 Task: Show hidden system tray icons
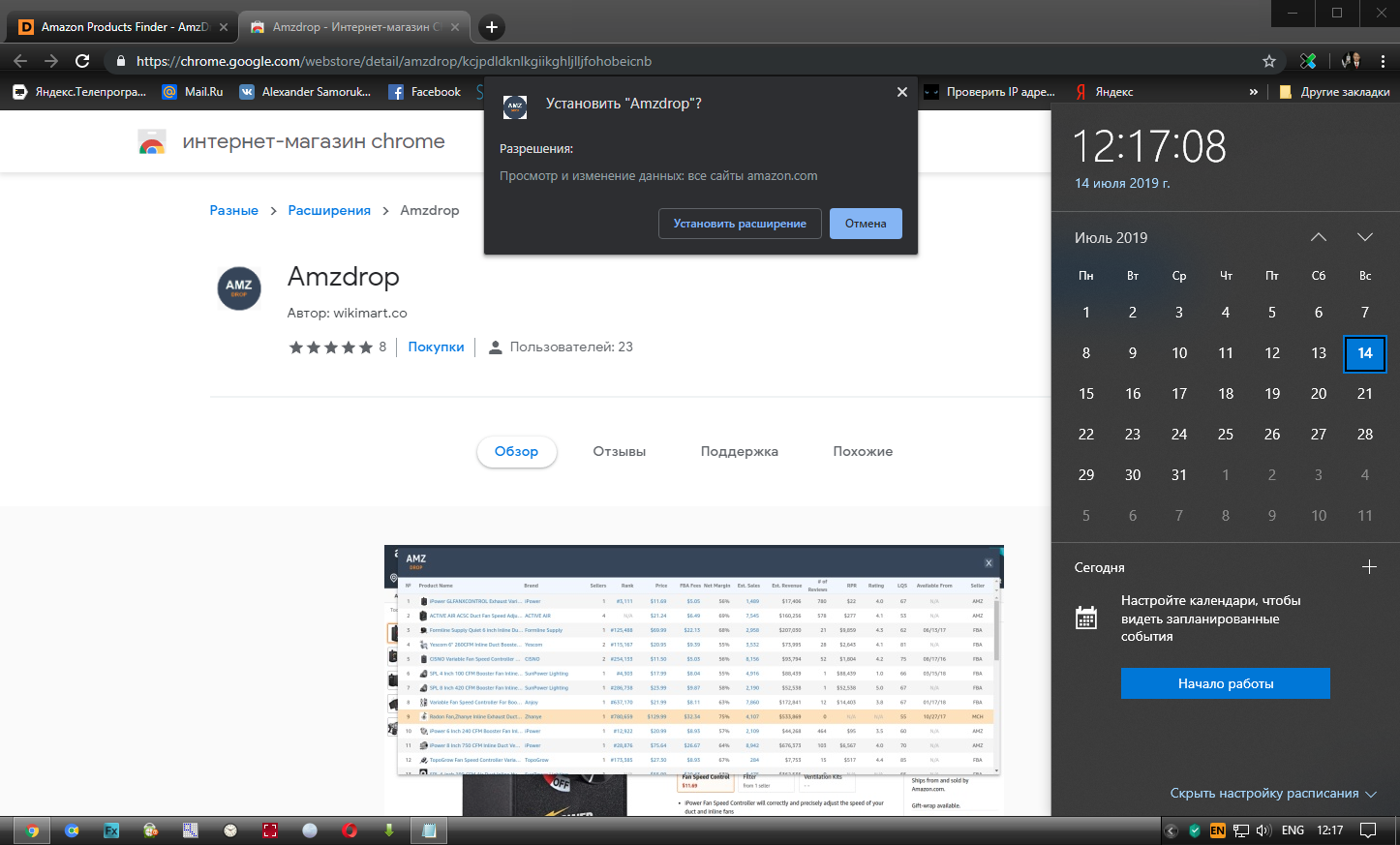click(1172, 830)
